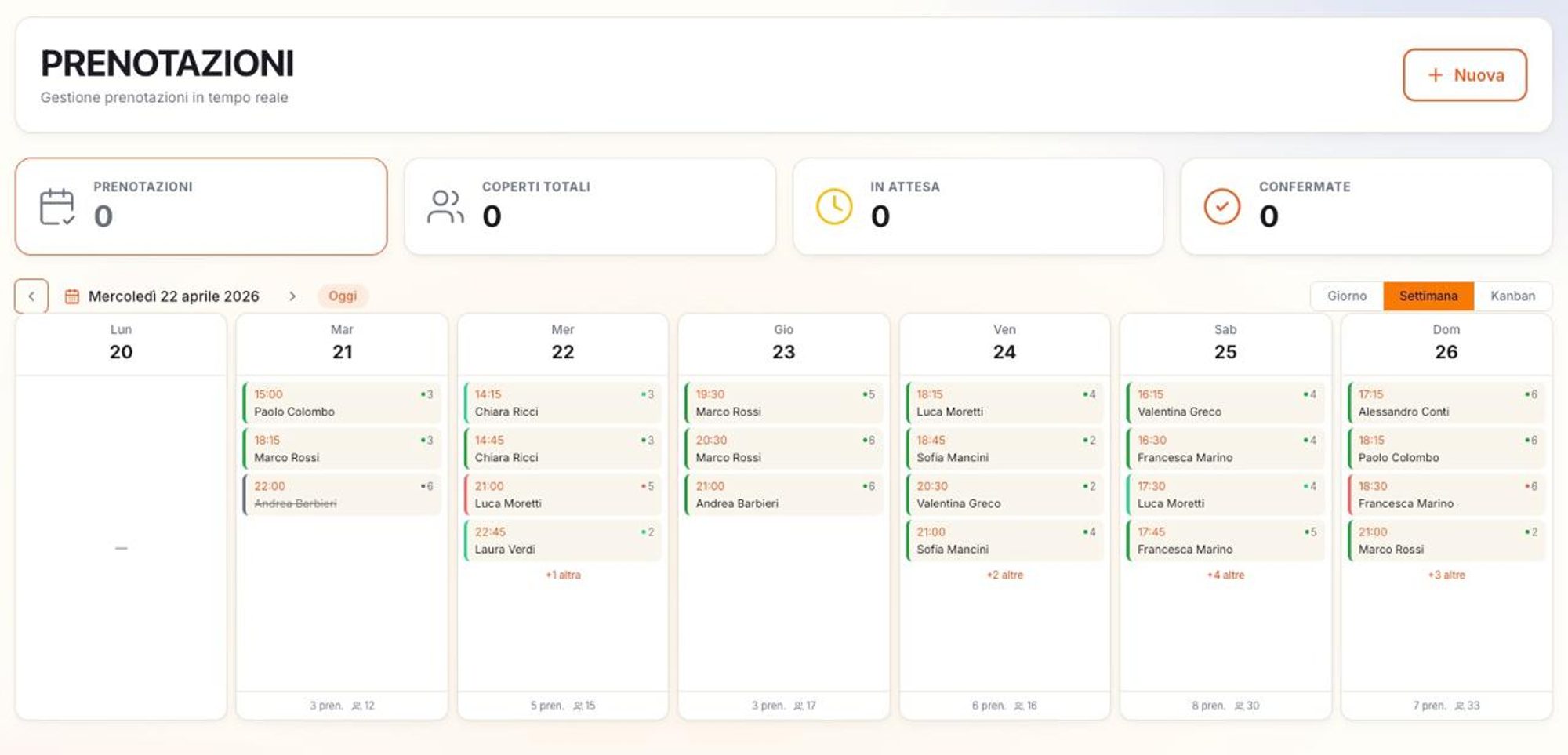Open 22:45 Laura Verdi booking
1568x755 pixels.
point(563,541)
